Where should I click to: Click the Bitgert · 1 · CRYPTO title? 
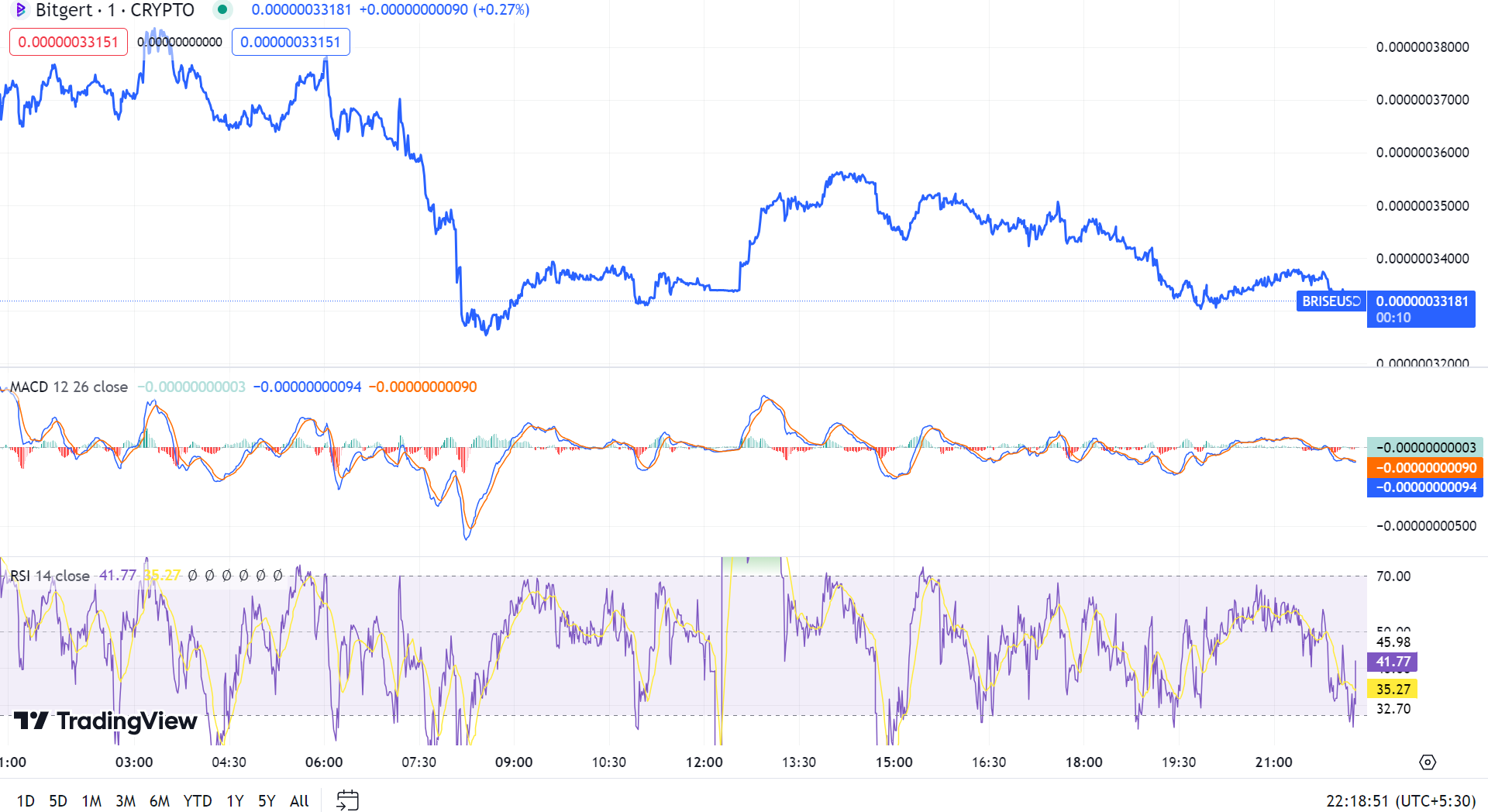pyautogui.click(x=115, y=10)
